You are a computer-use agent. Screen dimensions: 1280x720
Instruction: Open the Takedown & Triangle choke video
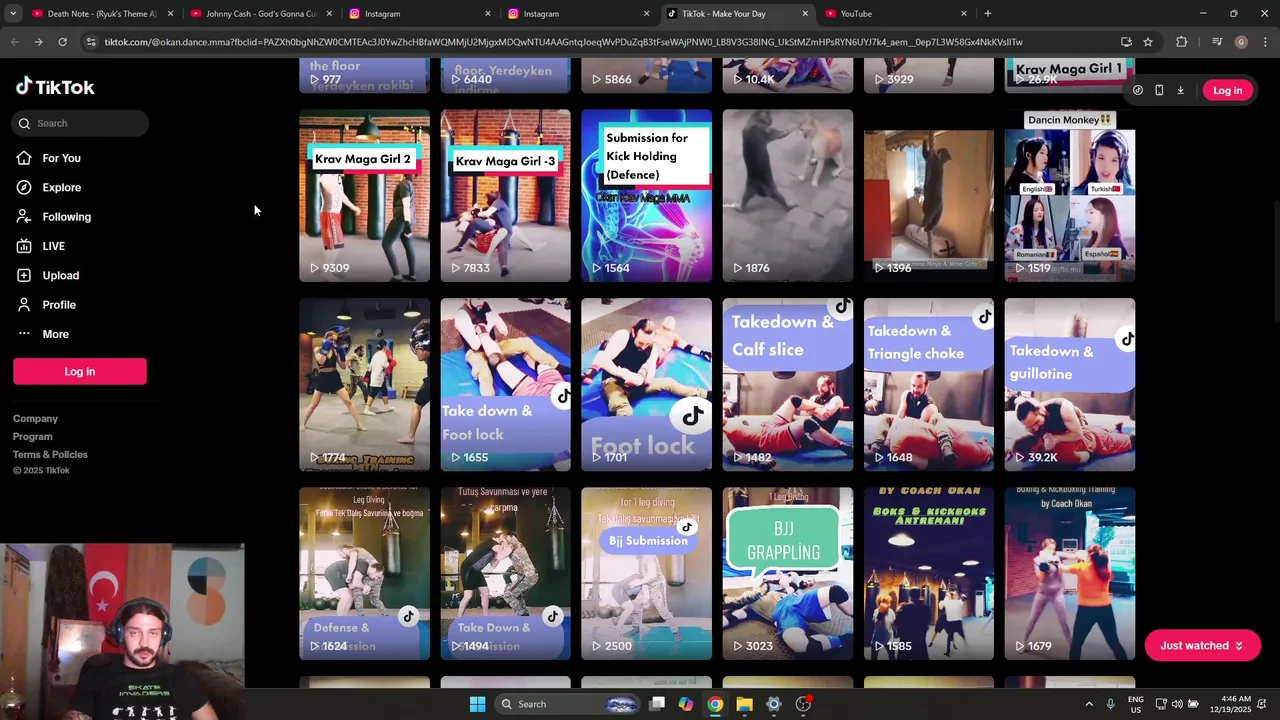point(928,385)
